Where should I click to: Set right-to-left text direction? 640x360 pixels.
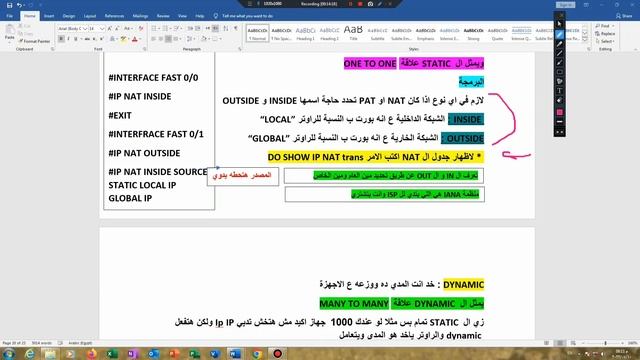click(x=216, y=29)
